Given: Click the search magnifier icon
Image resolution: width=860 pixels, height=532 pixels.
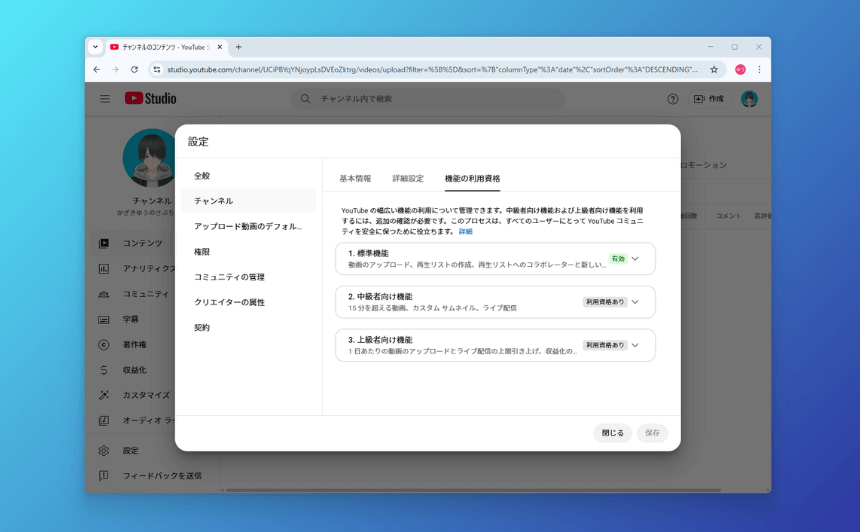Looking at the screenshot, I should click(x=305, y=99).
